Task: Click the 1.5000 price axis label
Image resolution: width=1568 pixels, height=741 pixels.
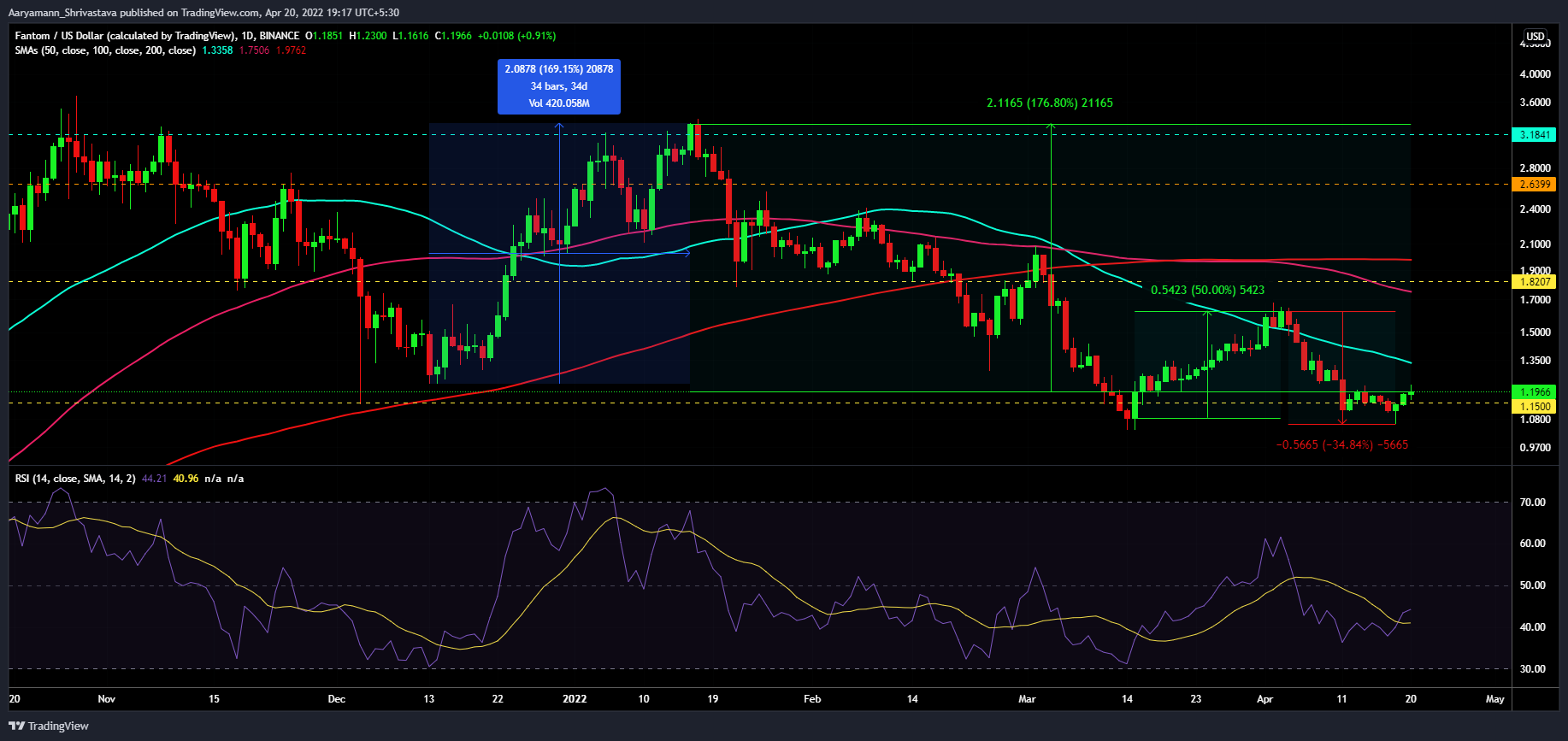Action: 1535,332
